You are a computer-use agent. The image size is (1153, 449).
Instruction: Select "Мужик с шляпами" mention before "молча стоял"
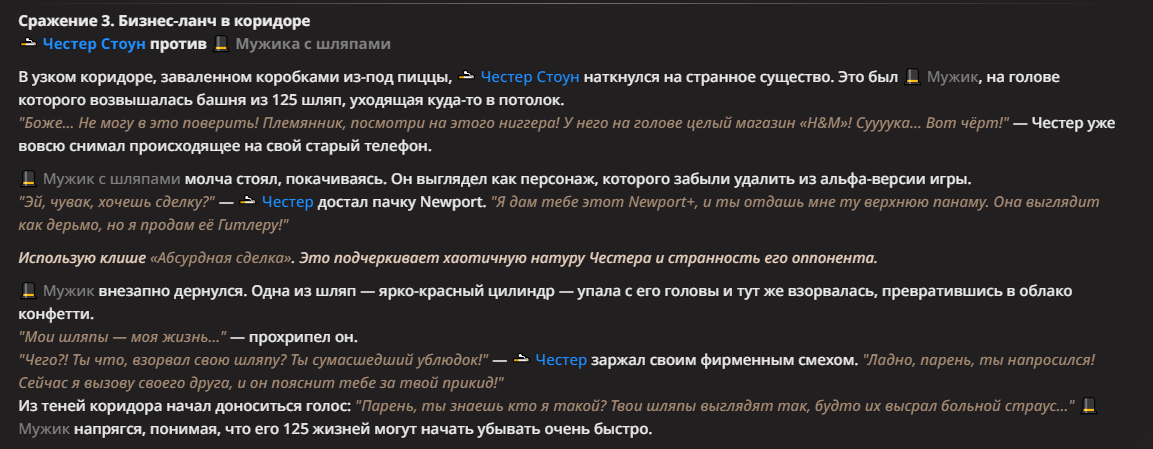click(x=112, y=180)
